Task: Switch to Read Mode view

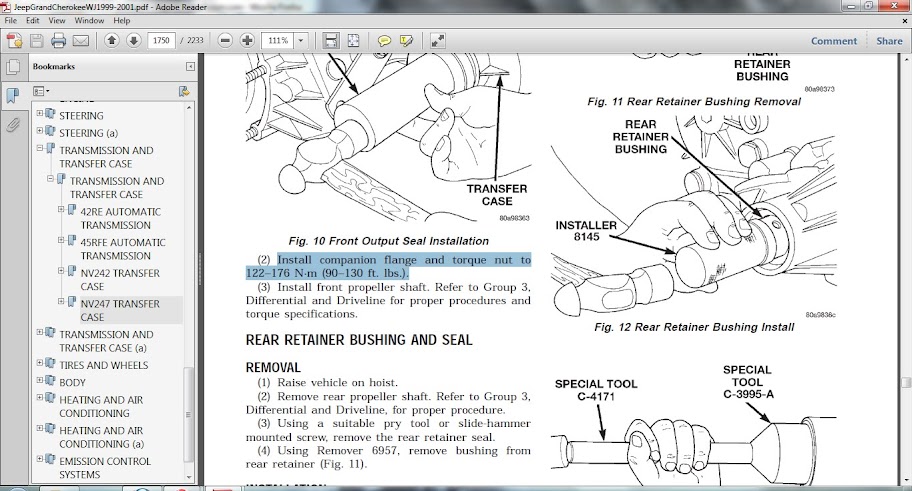Action: 437,40
